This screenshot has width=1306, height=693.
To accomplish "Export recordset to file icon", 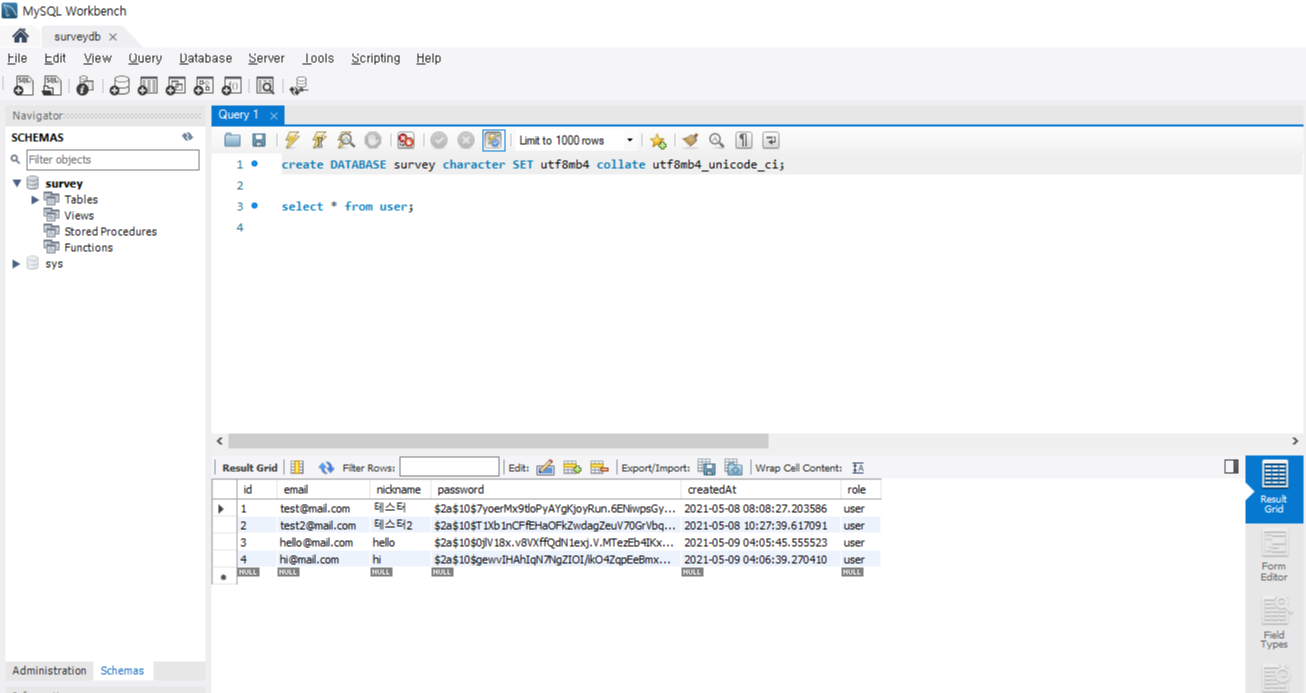I will [x=706, y=467].
